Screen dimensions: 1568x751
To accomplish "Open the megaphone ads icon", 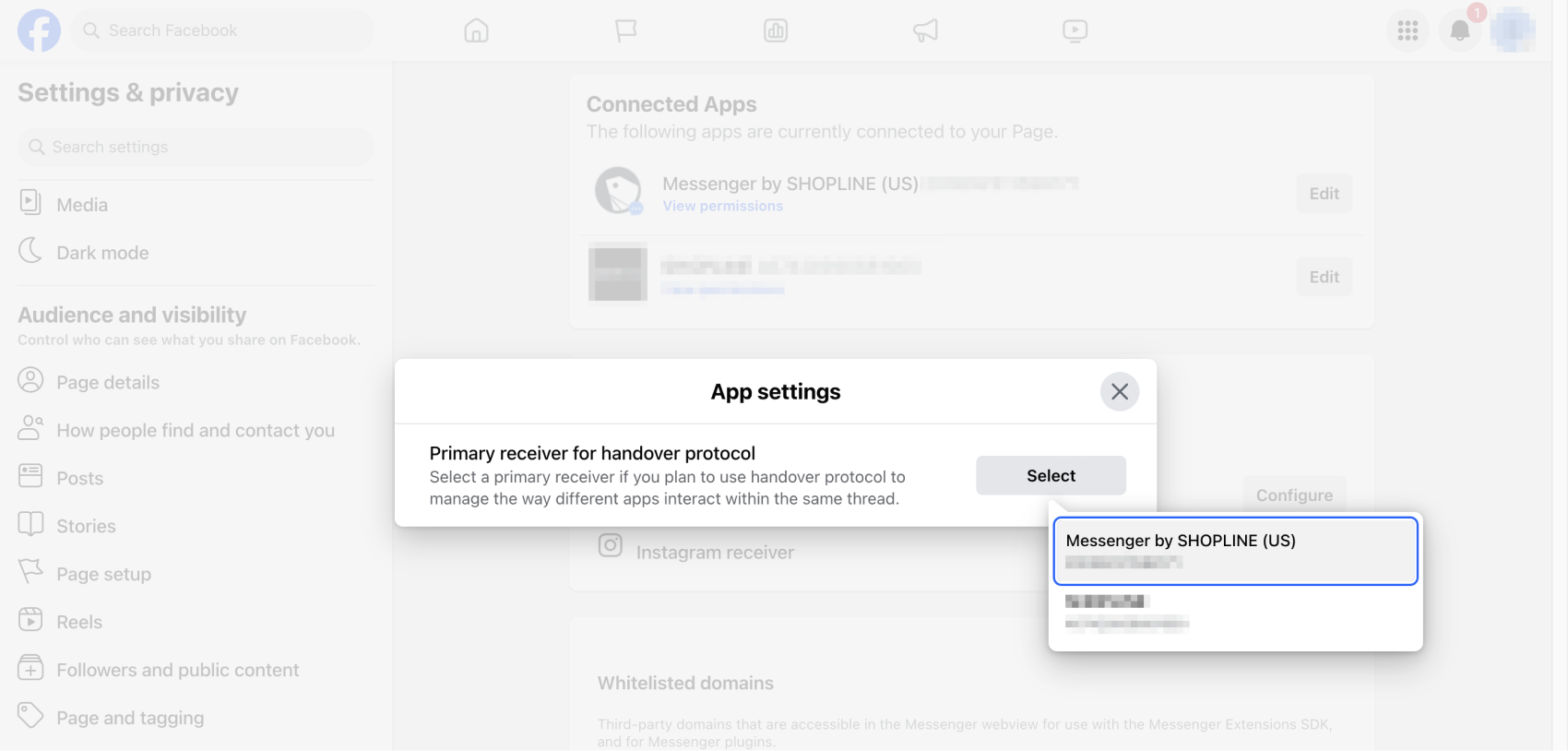I will pos(925,30).
